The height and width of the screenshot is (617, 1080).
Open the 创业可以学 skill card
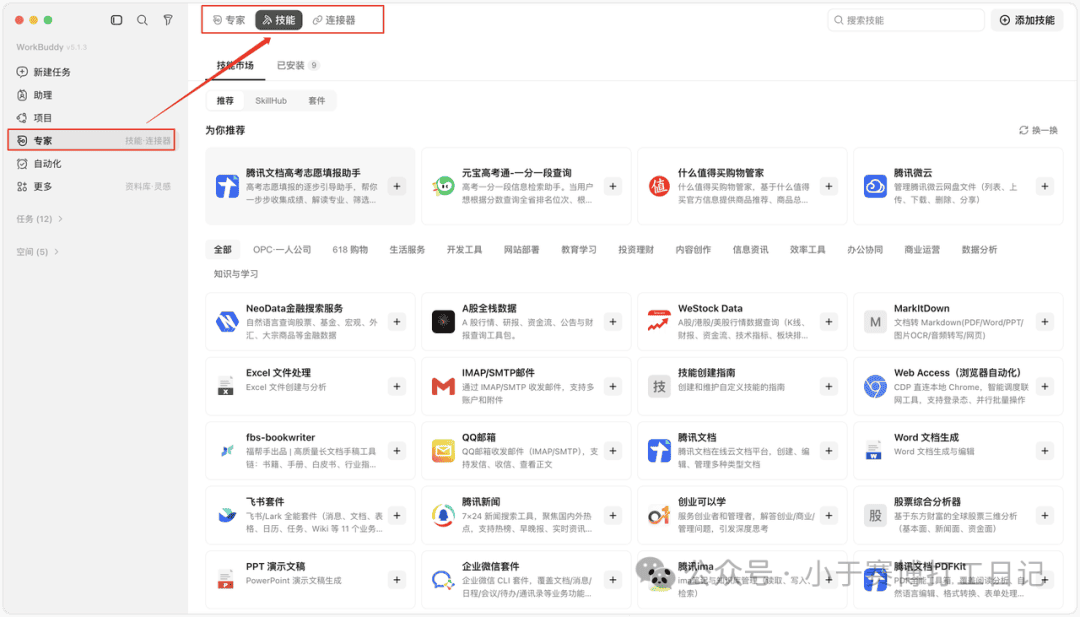click(x=742, y=515)
